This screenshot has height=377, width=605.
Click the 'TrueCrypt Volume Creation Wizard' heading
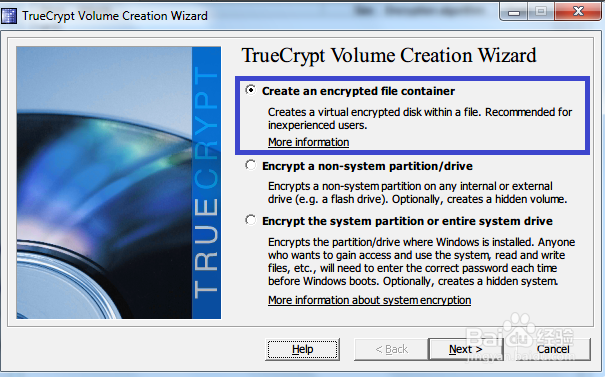(389, 55)
